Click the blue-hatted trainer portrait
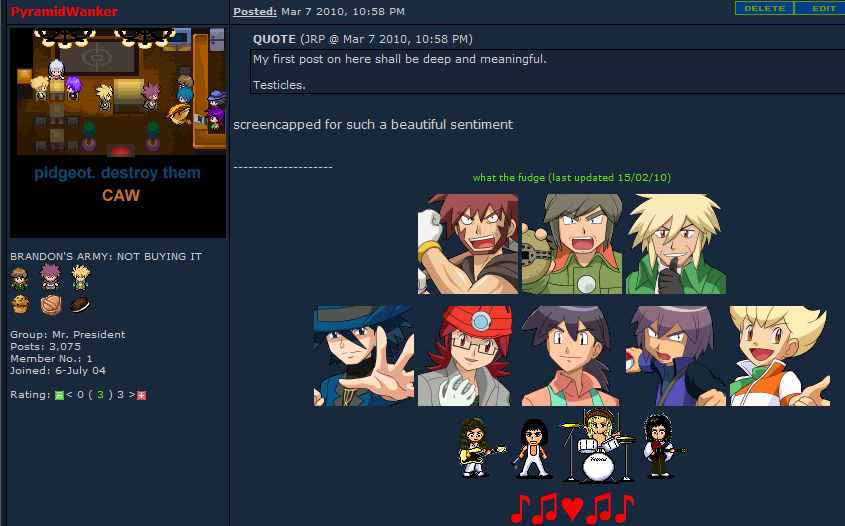 (364, 356)
